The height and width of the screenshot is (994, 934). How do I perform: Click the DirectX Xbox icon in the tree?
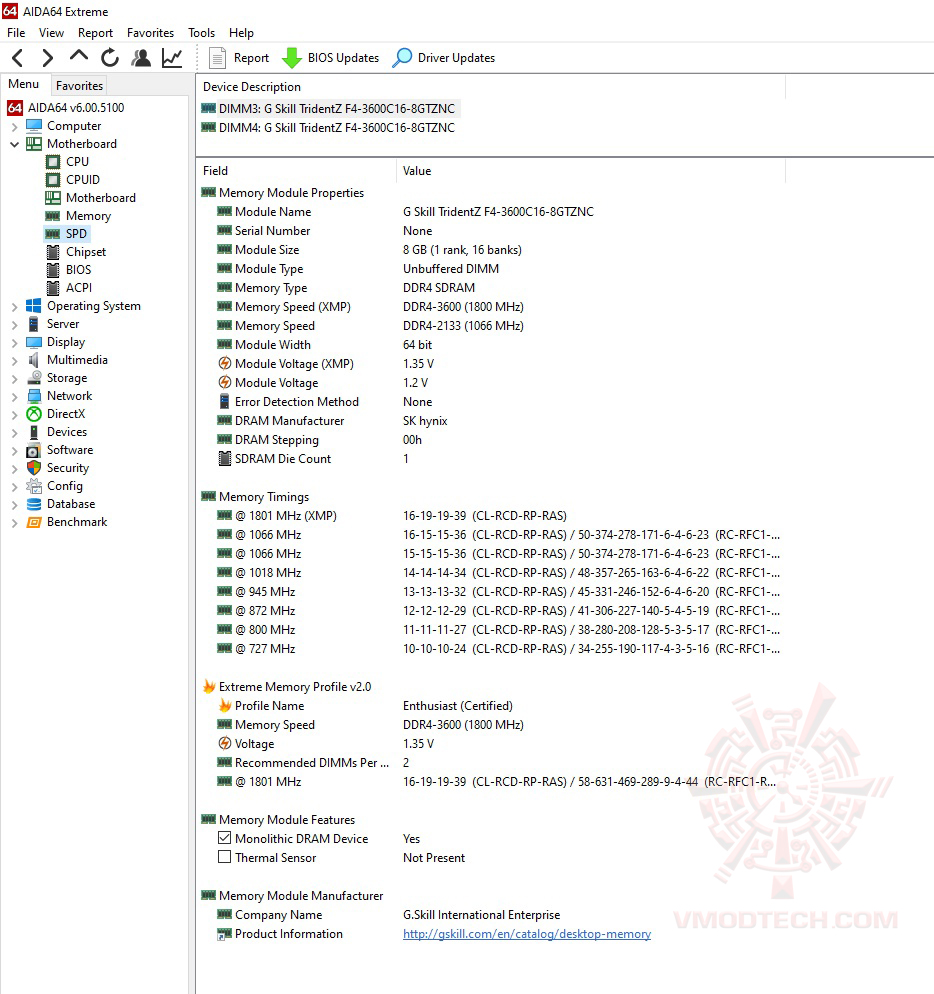pos(34,414)
